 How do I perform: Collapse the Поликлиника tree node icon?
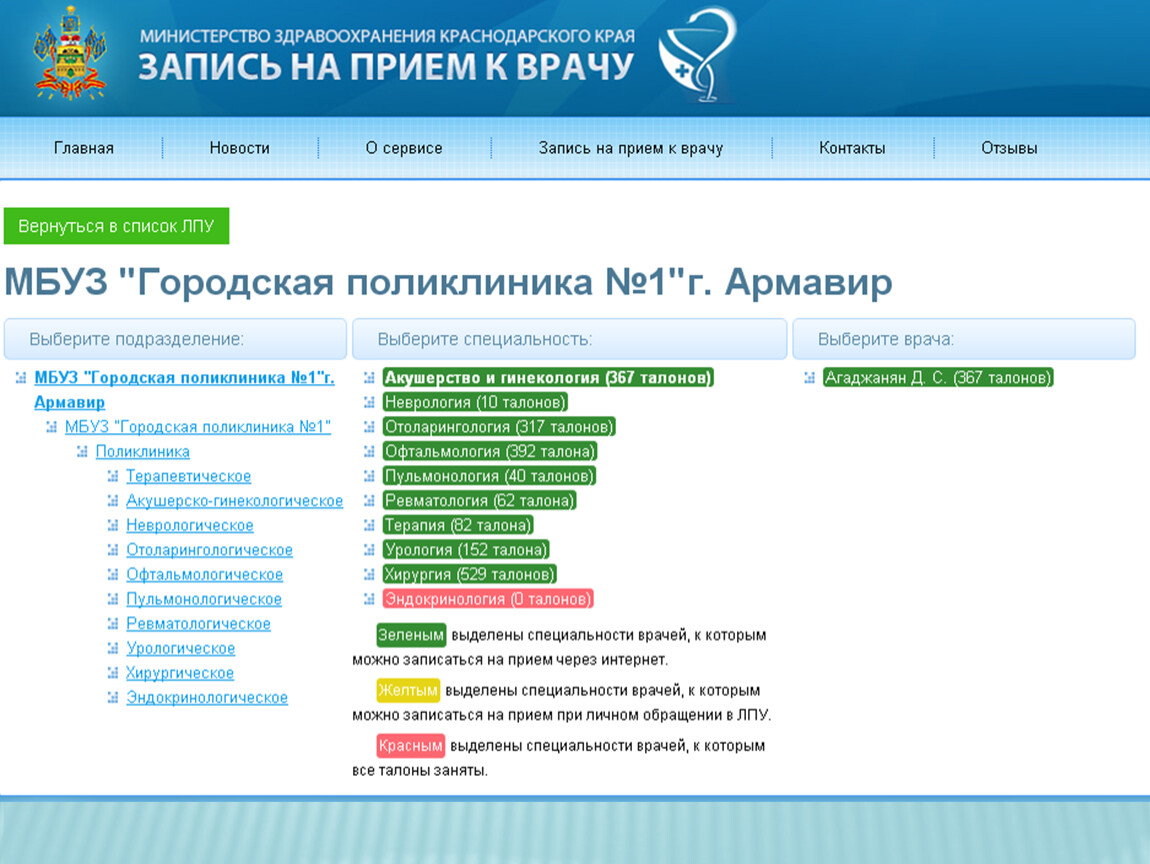click(82, 452)
